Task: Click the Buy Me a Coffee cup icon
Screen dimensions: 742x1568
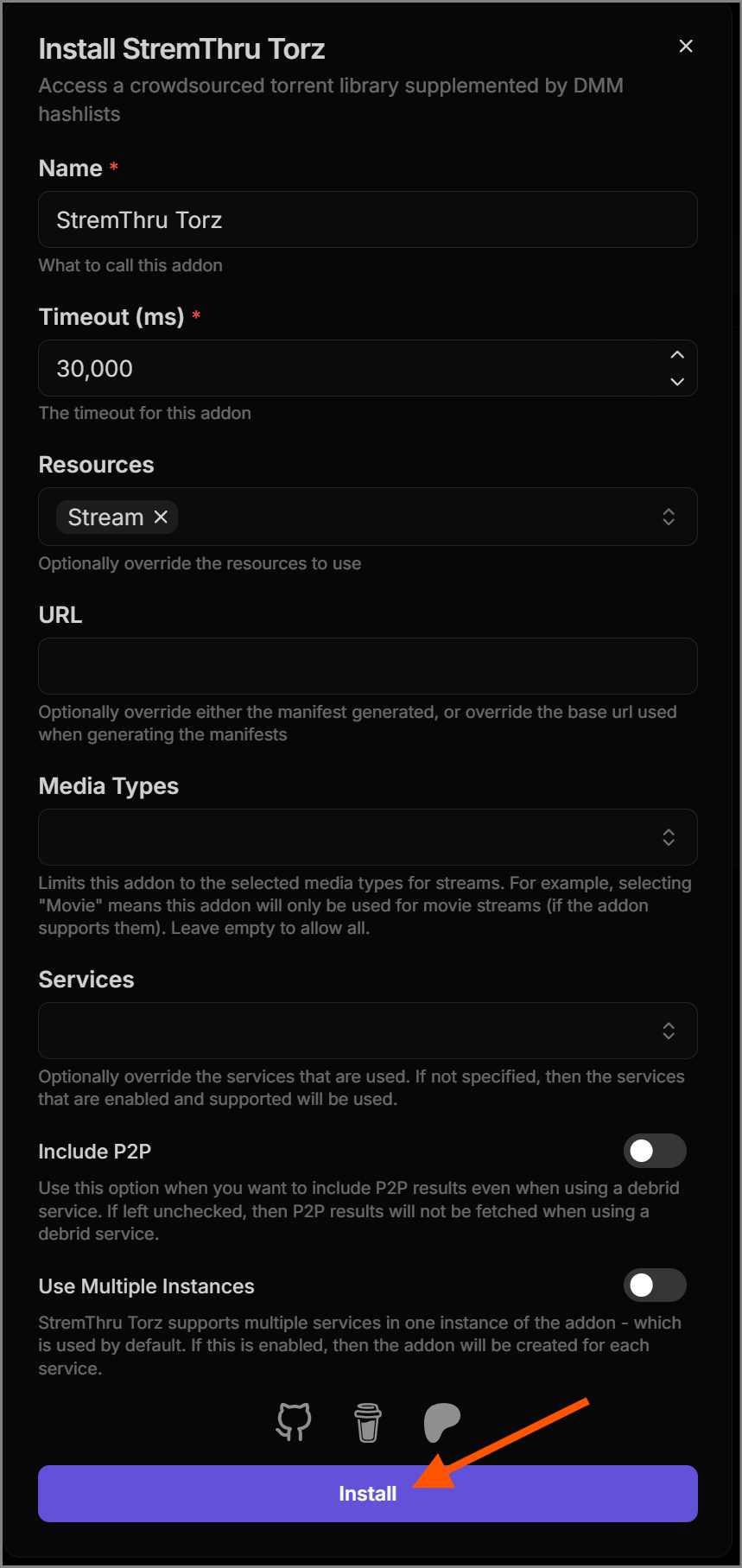Action: (368, 1422)
